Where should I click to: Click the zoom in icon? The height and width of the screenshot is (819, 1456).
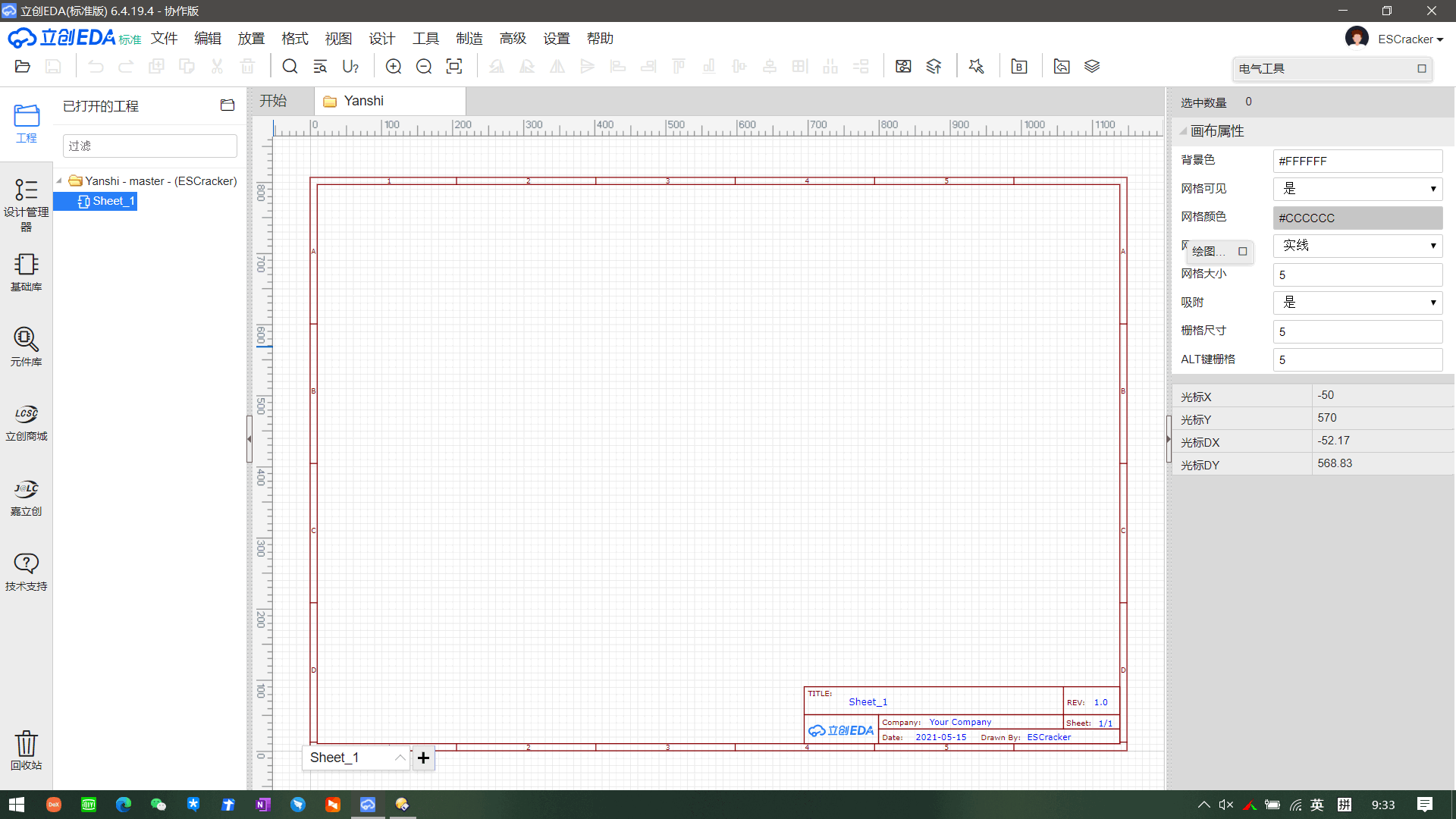[394, 67]
